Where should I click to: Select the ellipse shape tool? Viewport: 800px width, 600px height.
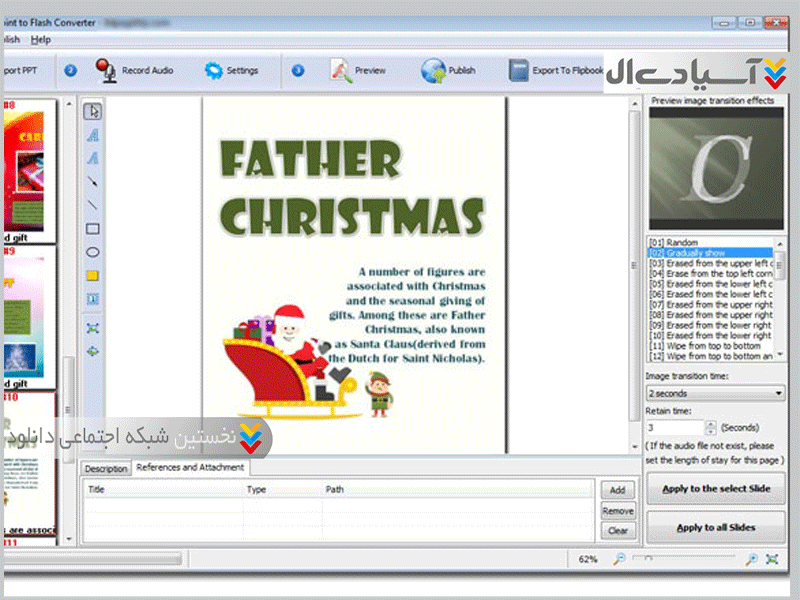pyautogui.click(x=92, y=252)
